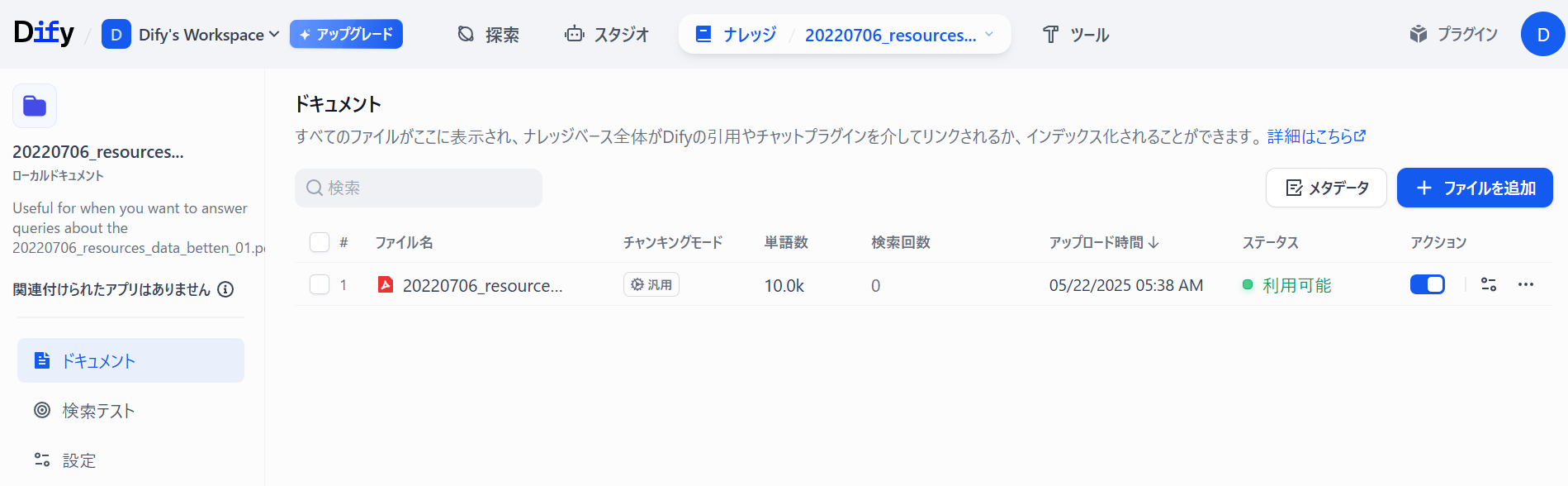Click the メタデータ button
Viewport: 1568px width, 486px height.
[x=1326, y=188]
